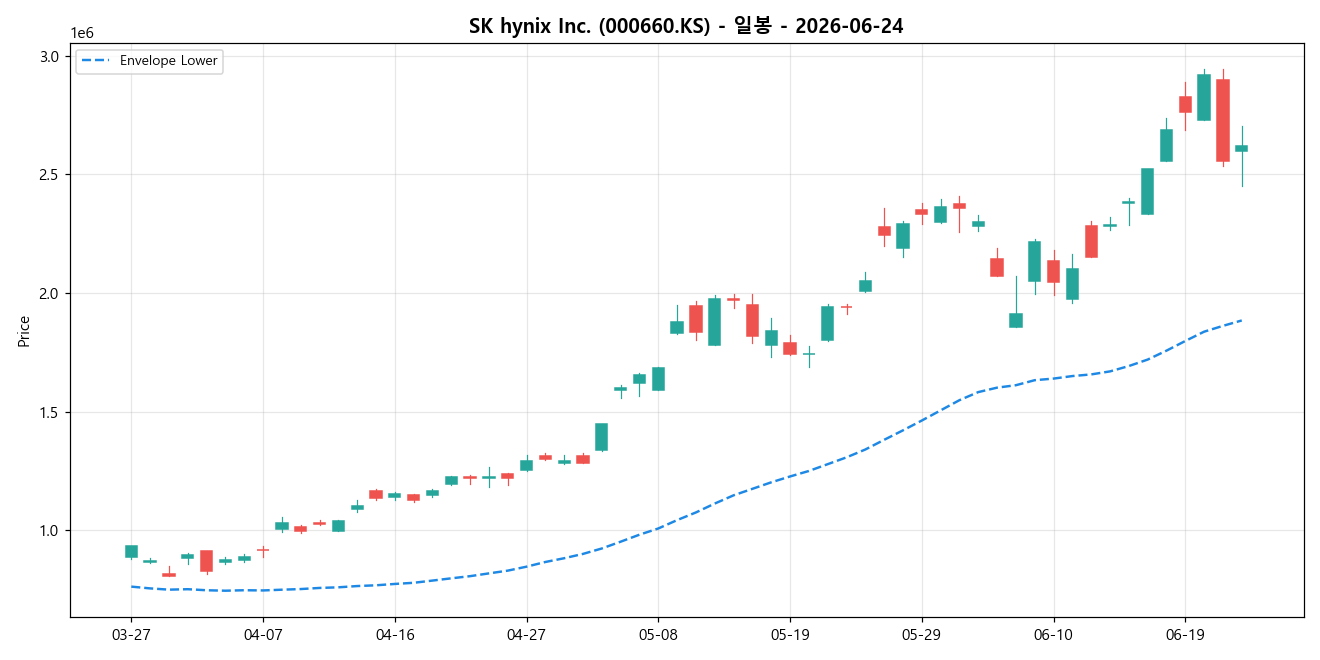Click the 1e6 axis multiplier label

82,33
